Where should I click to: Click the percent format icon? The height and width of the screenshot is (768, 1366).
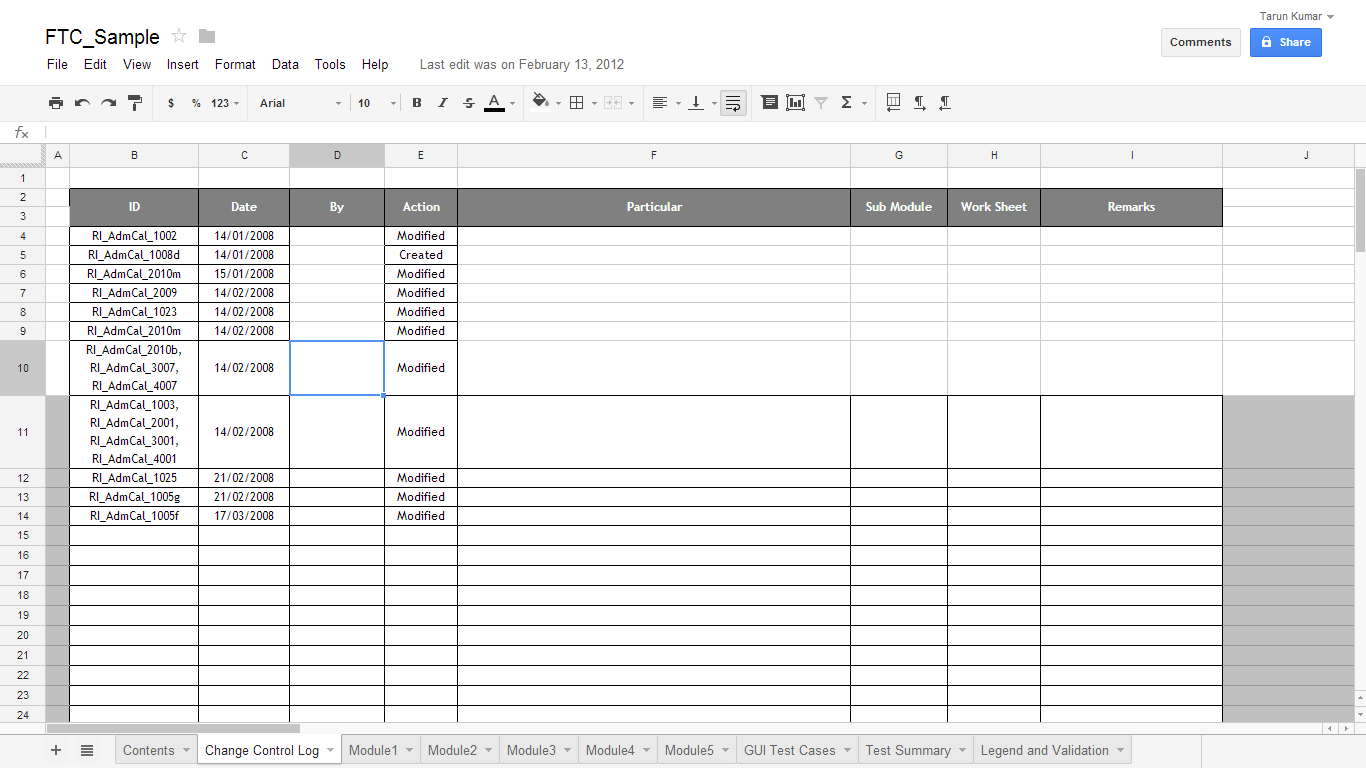coord(194,102)
